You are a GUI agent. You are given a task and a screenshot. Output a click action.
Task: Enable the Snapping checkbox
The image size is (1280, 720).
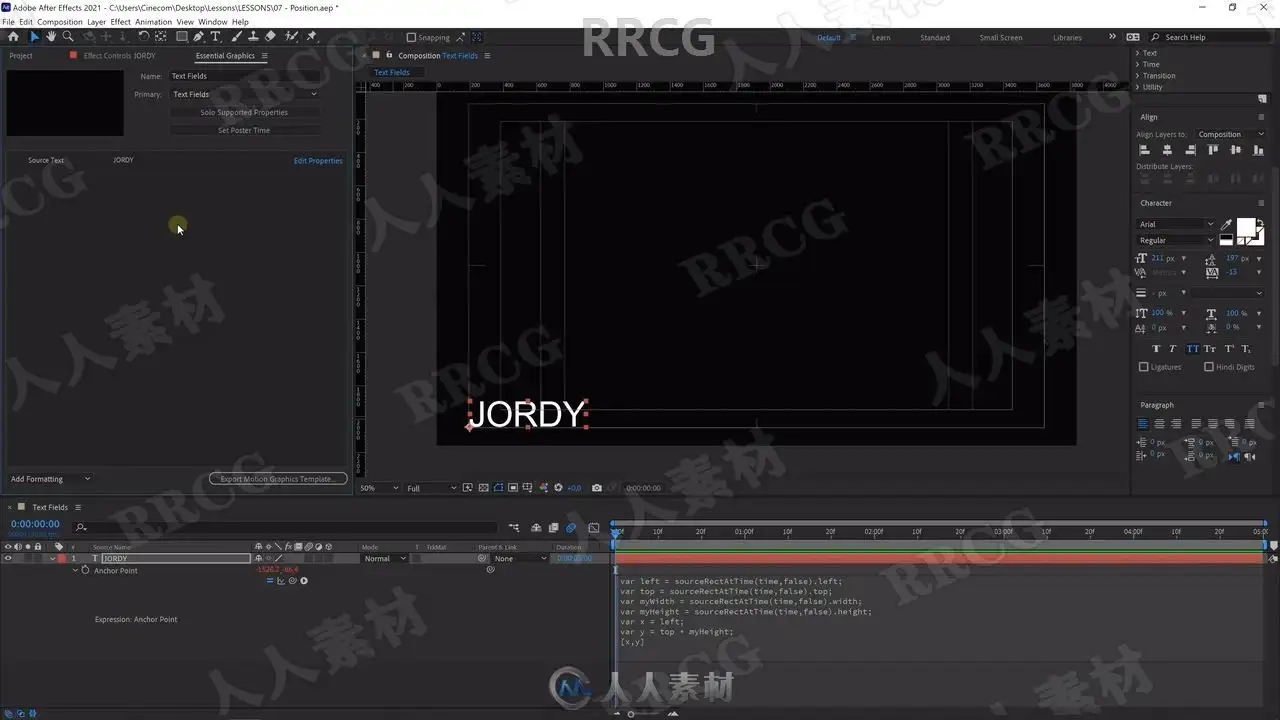pos(412,38)
